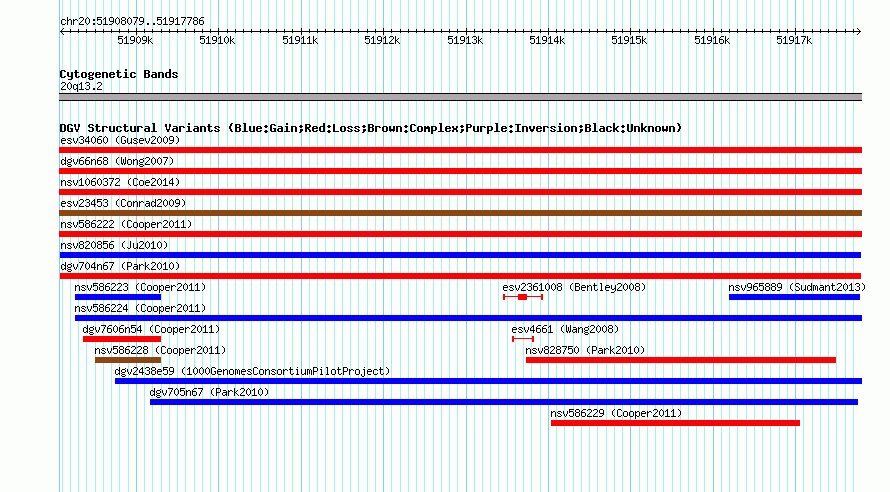Click the 20q13.2 band label
Viewport: 890px width, 492px height.
[x=81, y=86]
